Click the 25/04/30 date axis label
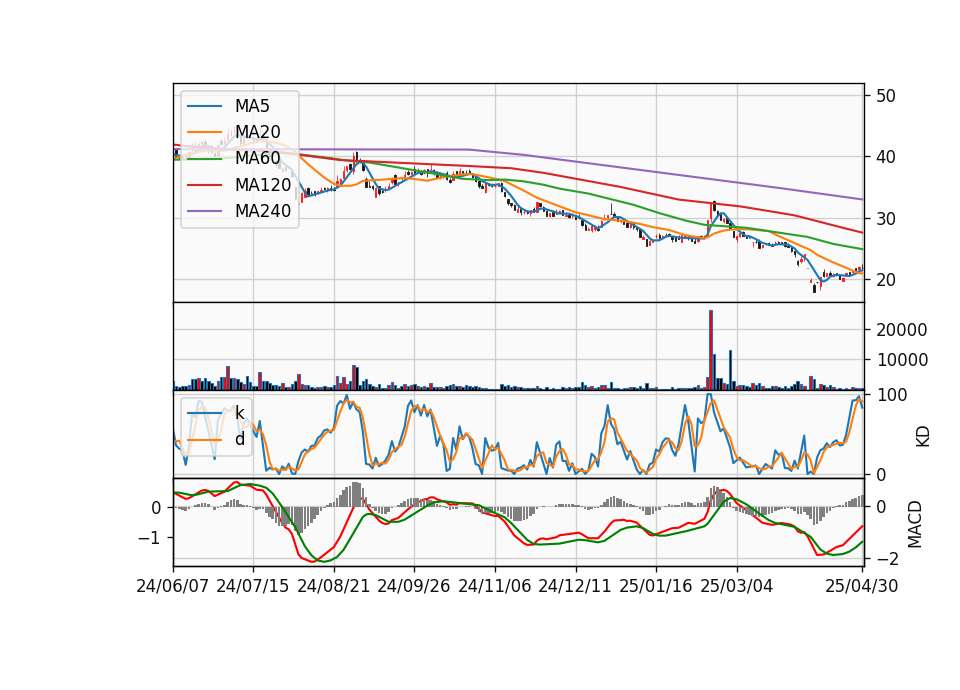Image resolution: width=960 pixels, height=690 pixels. point(862,586)
